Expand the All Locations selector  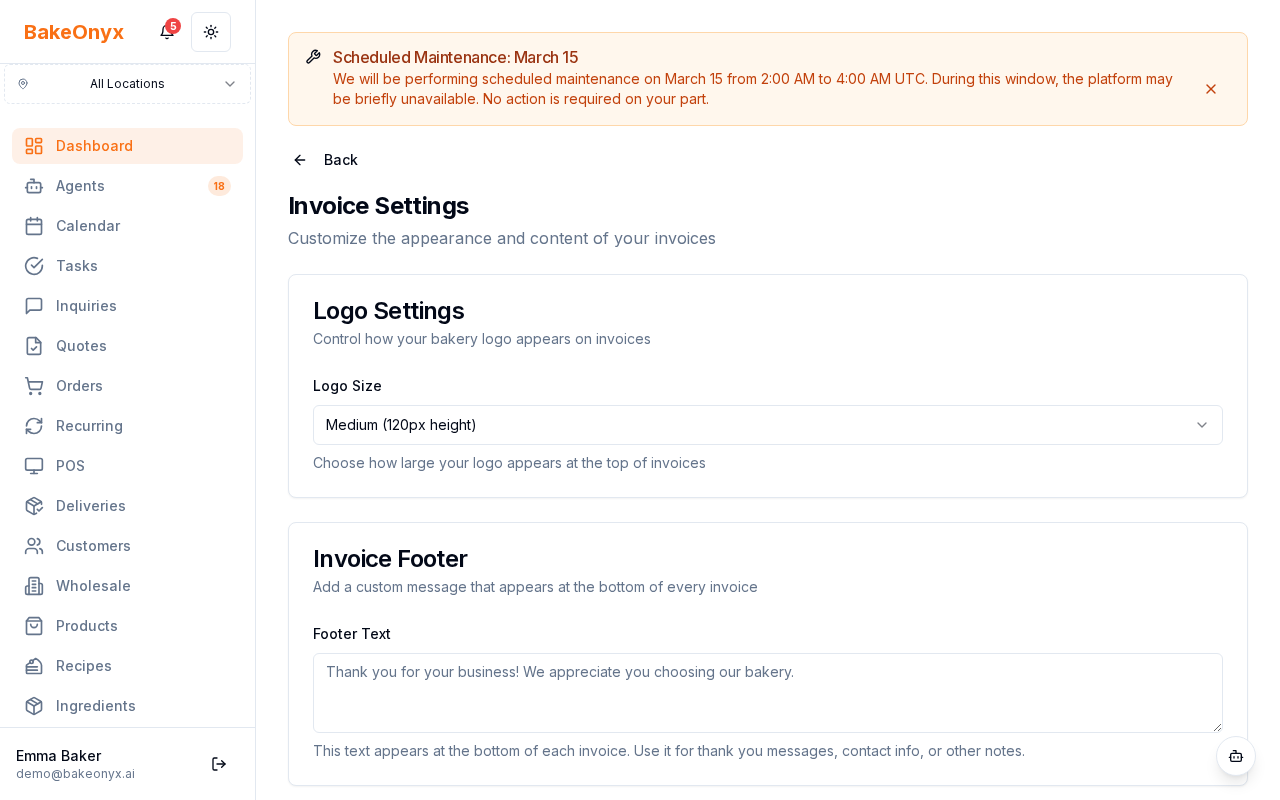click(x=127, y=84)
